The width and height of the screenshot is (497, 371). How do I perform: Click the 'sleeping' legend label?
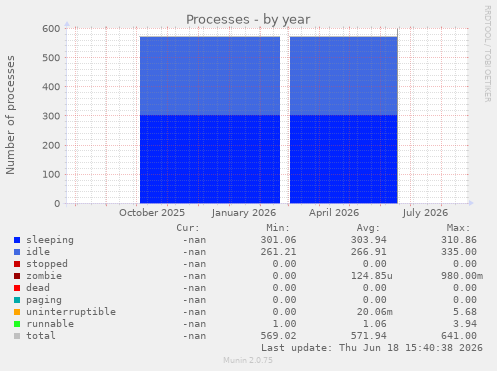coord(50,240)
